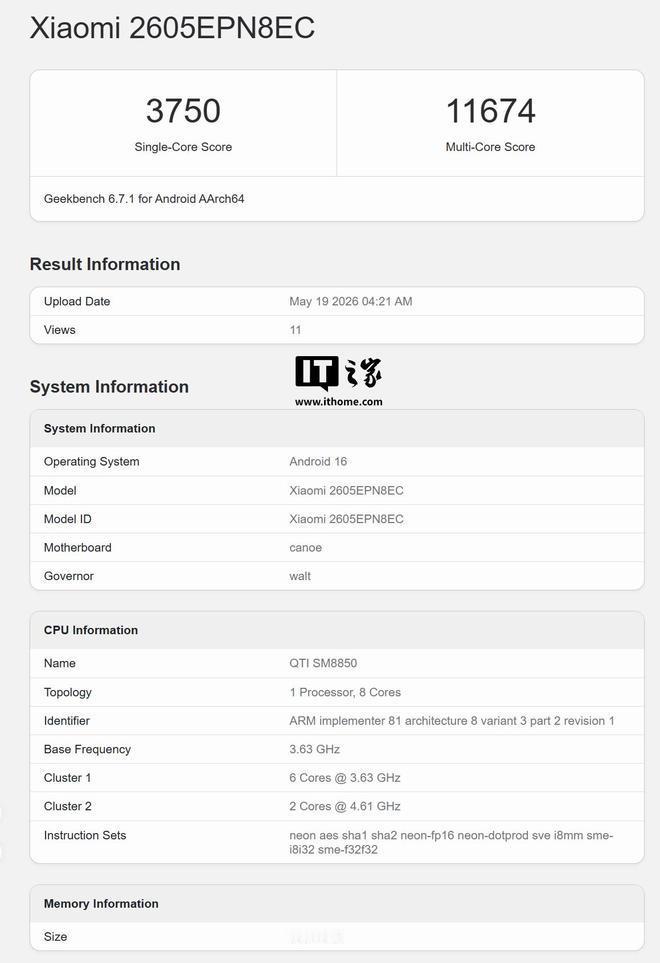Select the value 6 Cores @ 3.63 GHz
660x963 pixels.
(x=345, y=778)
